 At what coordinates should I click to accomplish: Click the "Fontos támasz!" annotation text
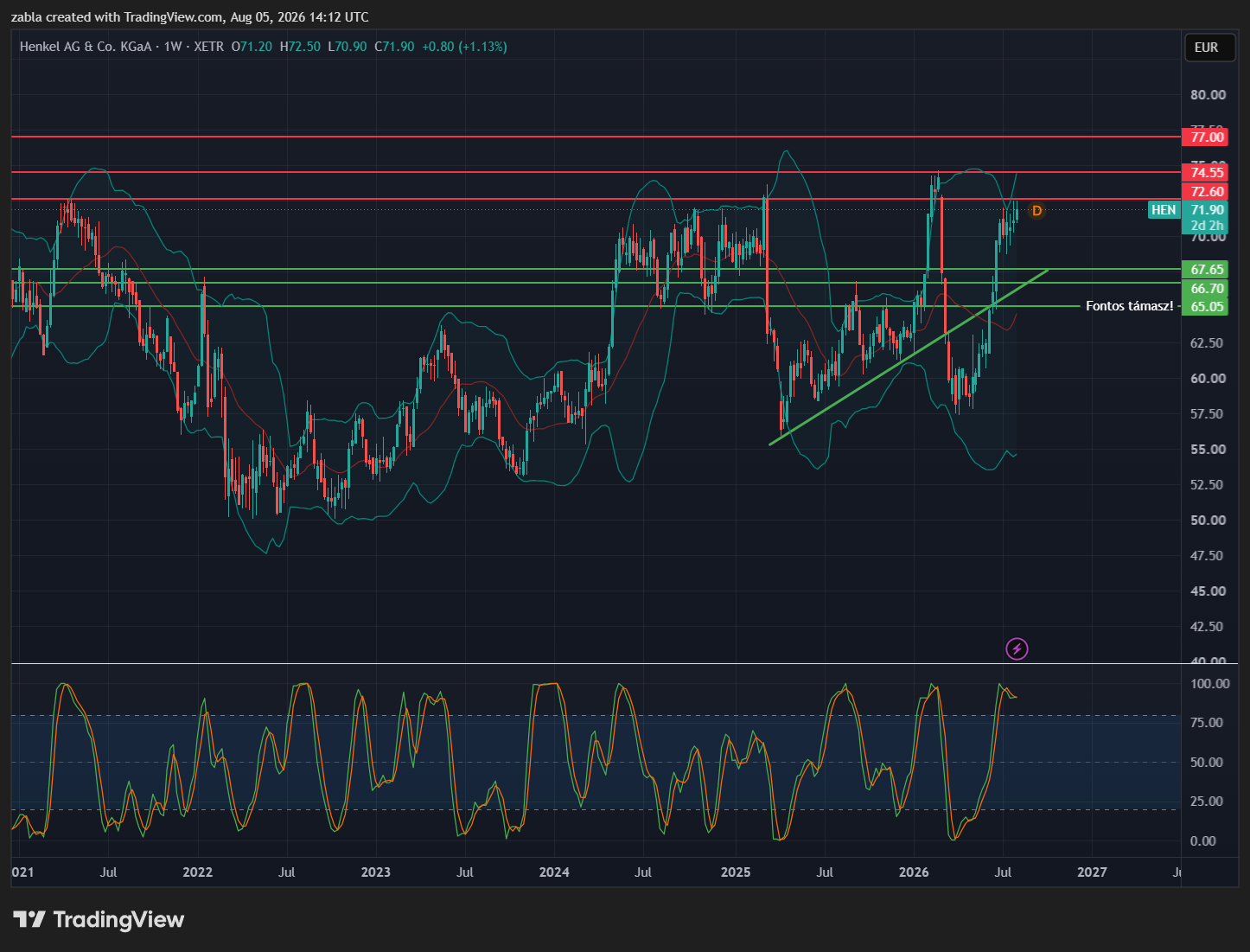1129,306
